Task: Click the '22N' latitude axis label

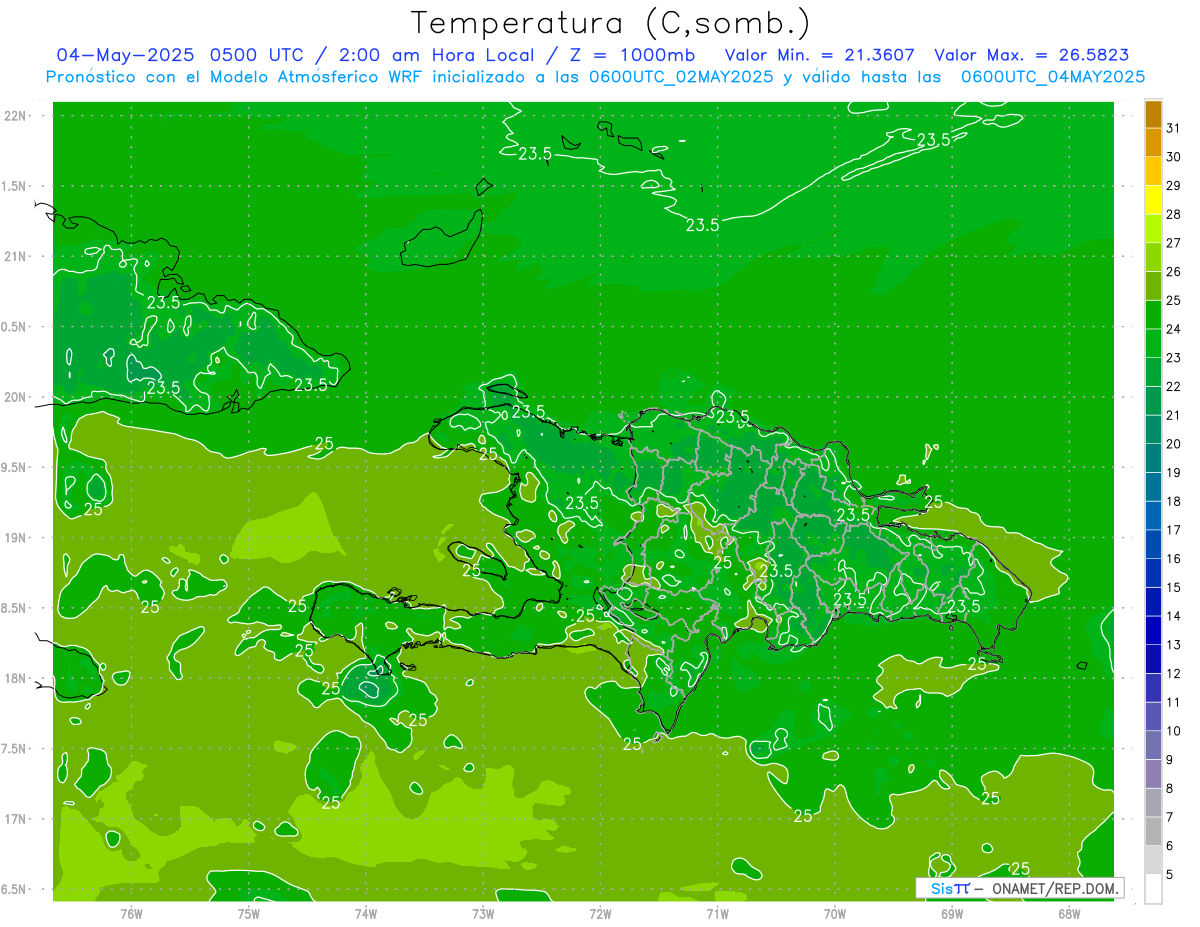Action: click(16, 116)
